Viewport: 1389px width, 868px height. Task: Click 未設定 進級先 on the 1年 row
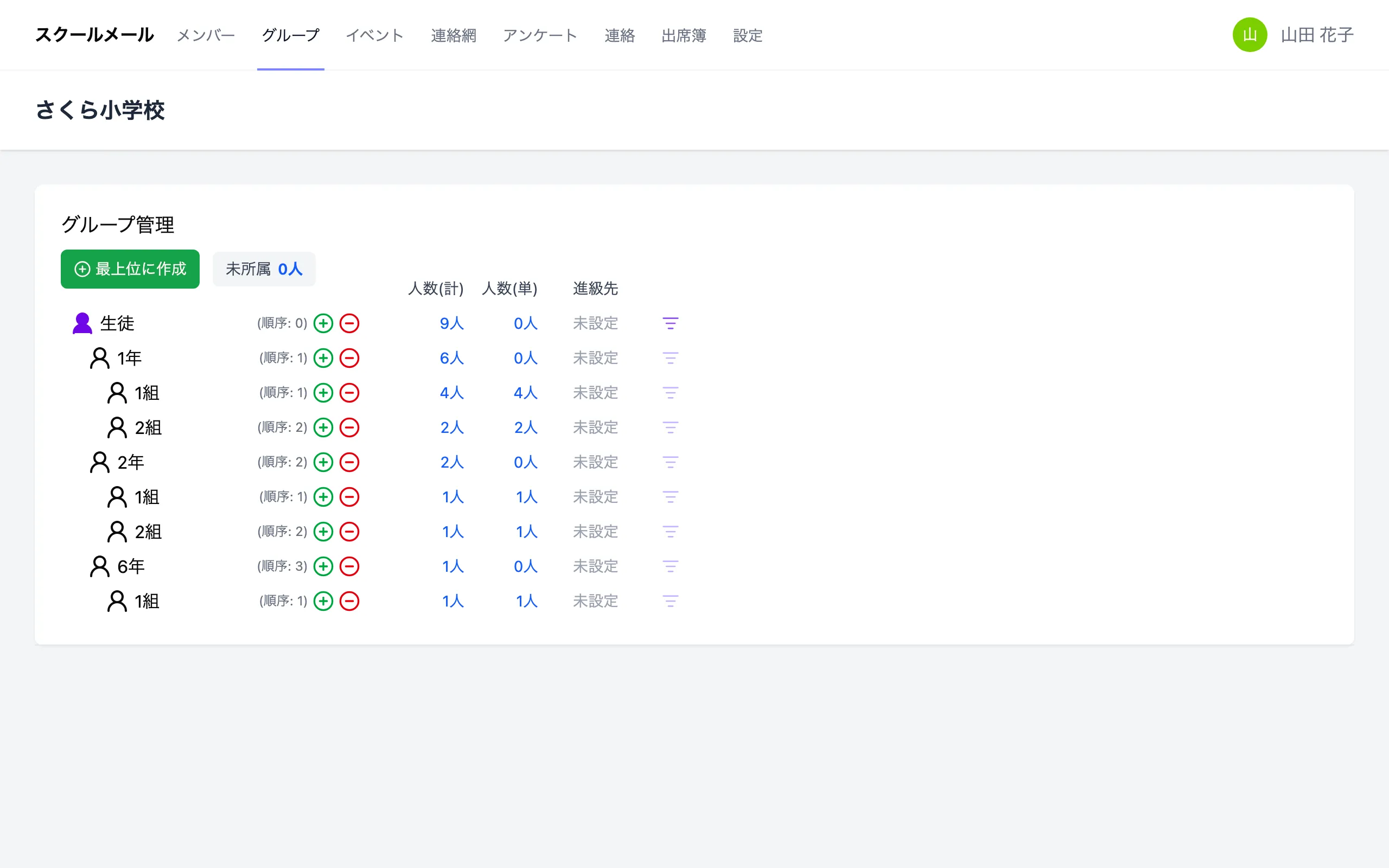pos(595,358)
